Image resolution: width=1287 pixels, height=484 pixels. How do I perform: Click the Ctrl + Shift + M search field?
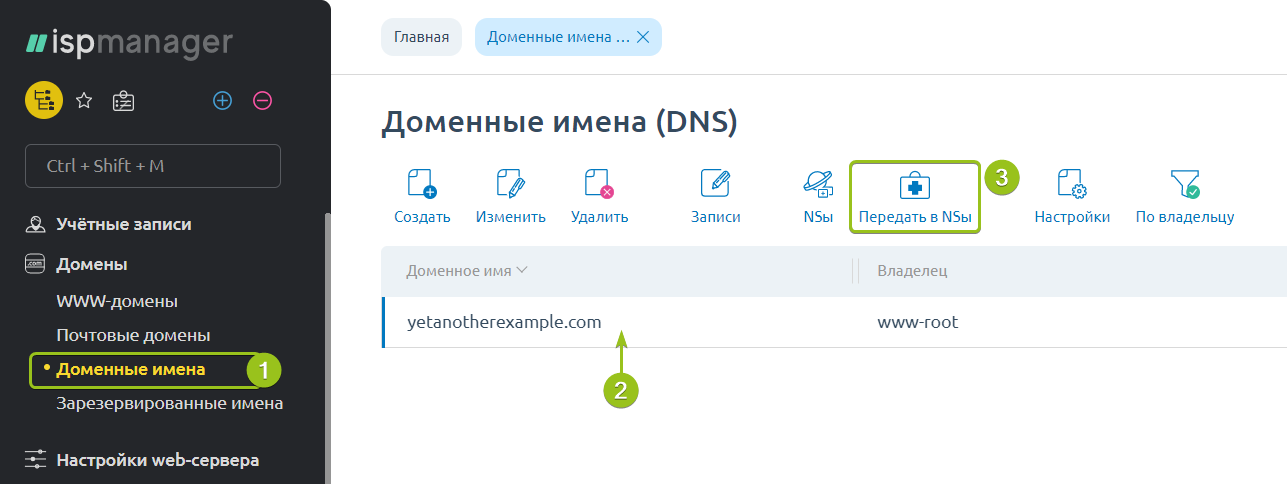point(153,166)
